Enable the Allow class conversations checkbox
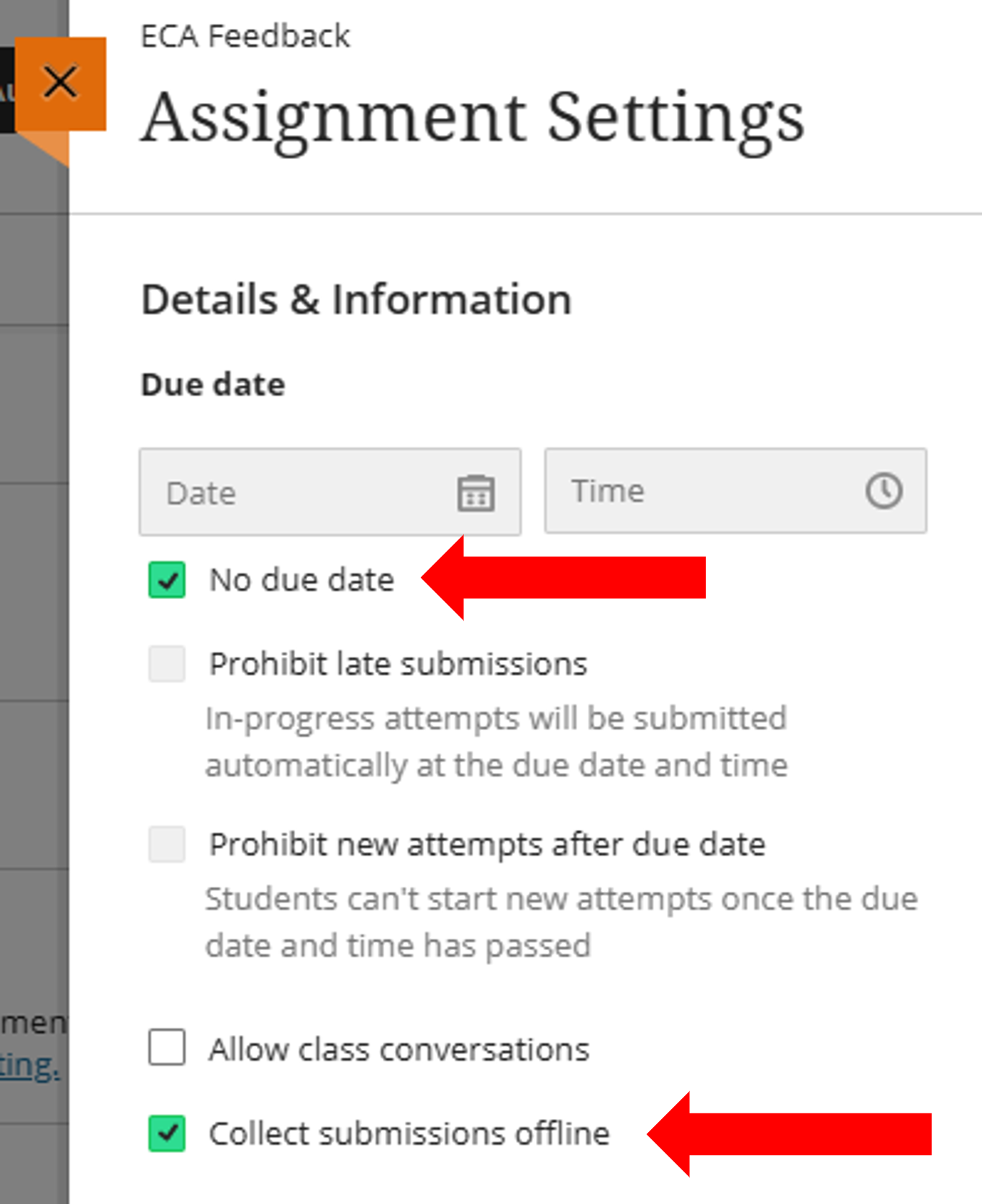This screenshot has height=1204, width=982. (167, 1047)
